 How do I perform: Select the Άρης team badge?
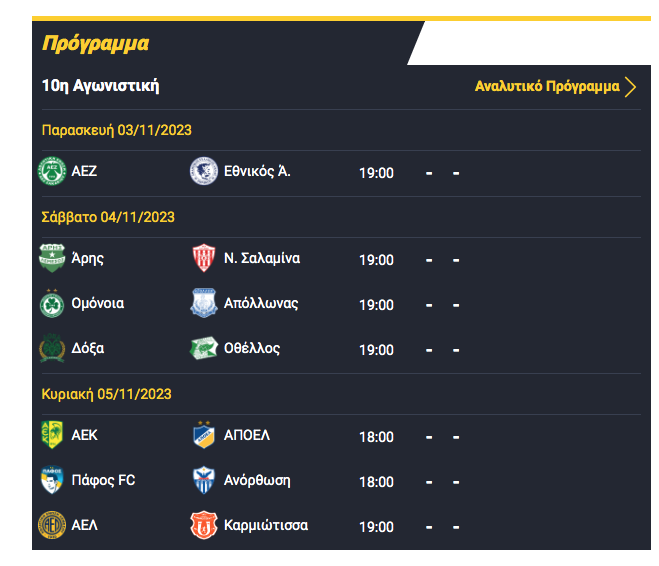tap(52, 258)
